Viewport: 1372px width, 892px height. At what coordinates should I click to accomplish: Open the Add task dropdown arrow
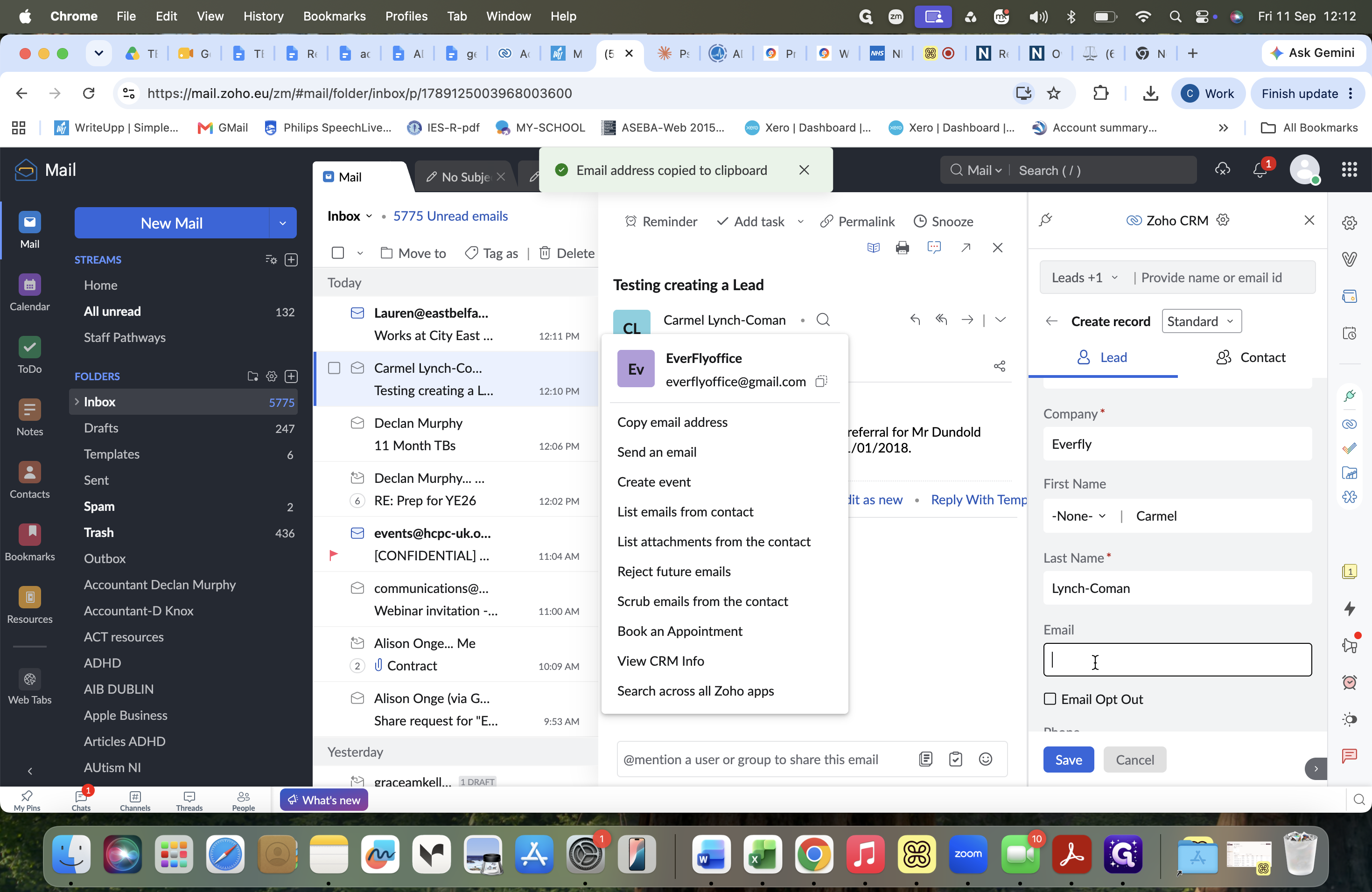(800, 222)
